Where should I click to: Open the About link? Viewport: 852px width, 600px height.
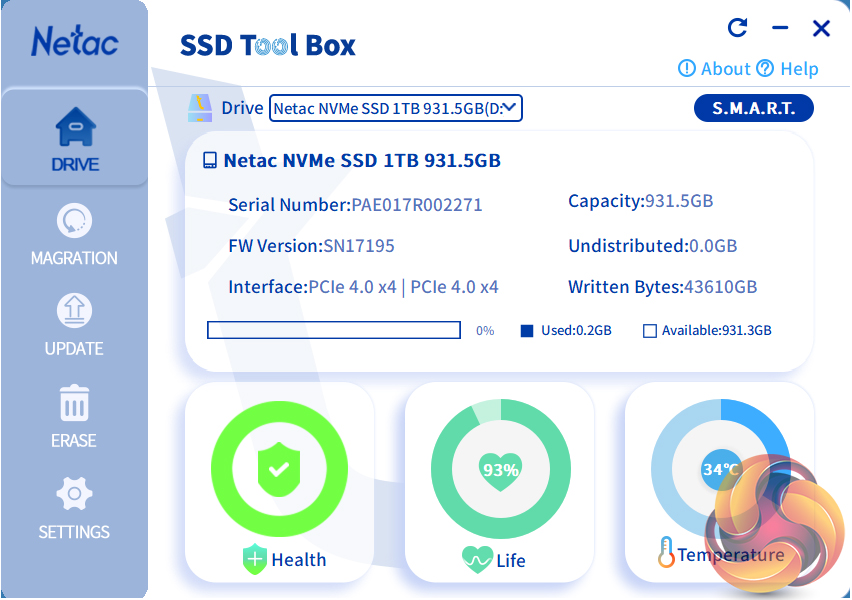tap(714, 68)
